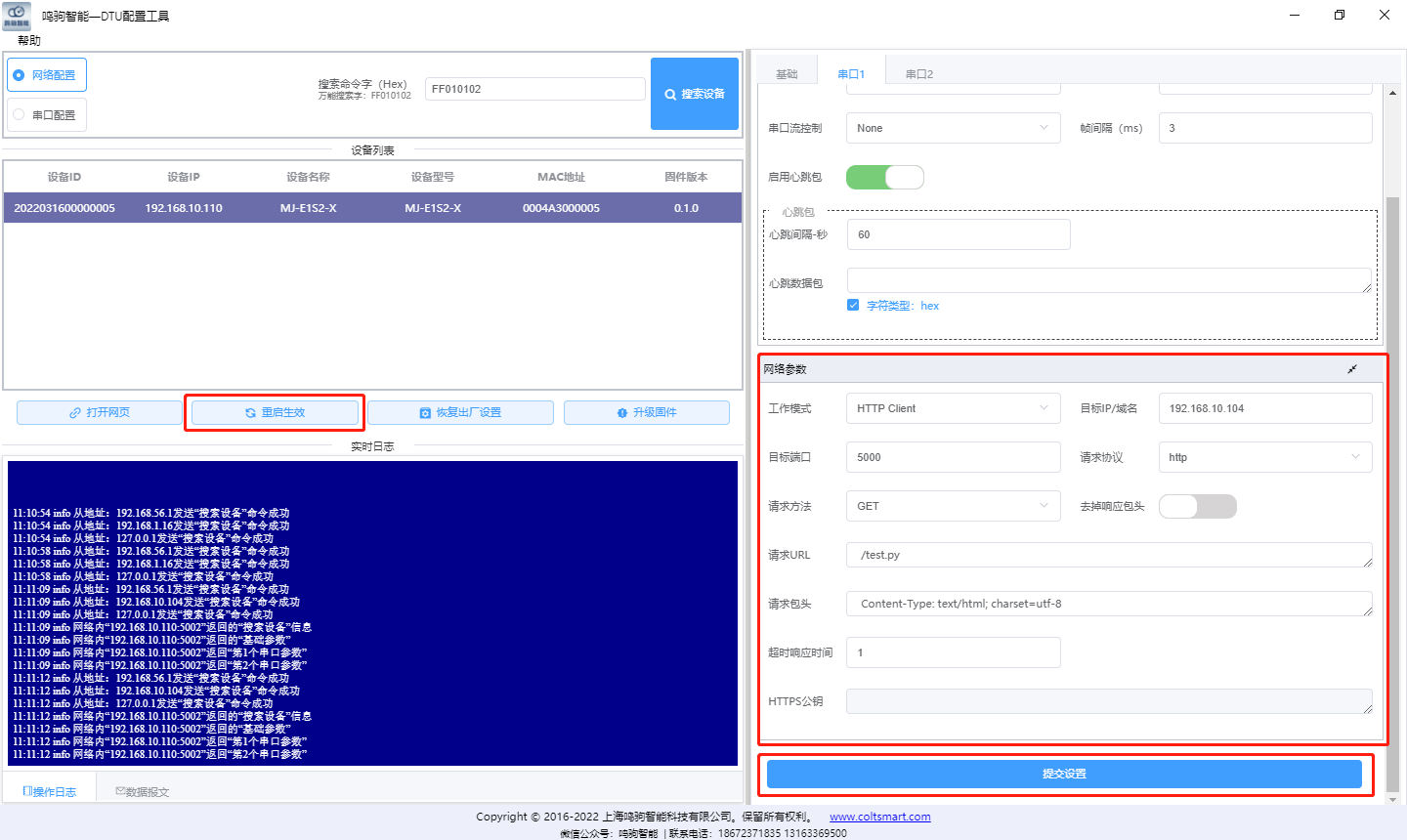This screenshot has height=840, width=1407.
Task: Click the collapse pin icon in 网络参数 header
Action: (1352, 369)
